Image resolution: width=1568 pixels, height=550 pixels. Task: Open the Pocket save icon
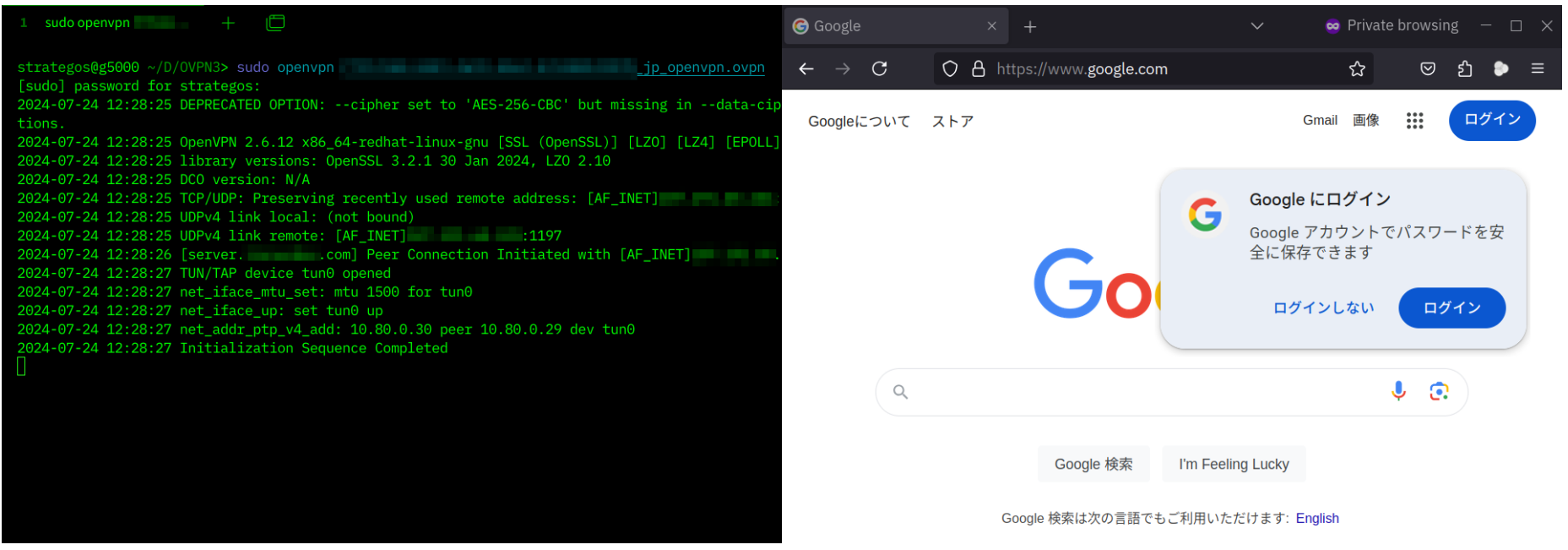(1428, 69)
